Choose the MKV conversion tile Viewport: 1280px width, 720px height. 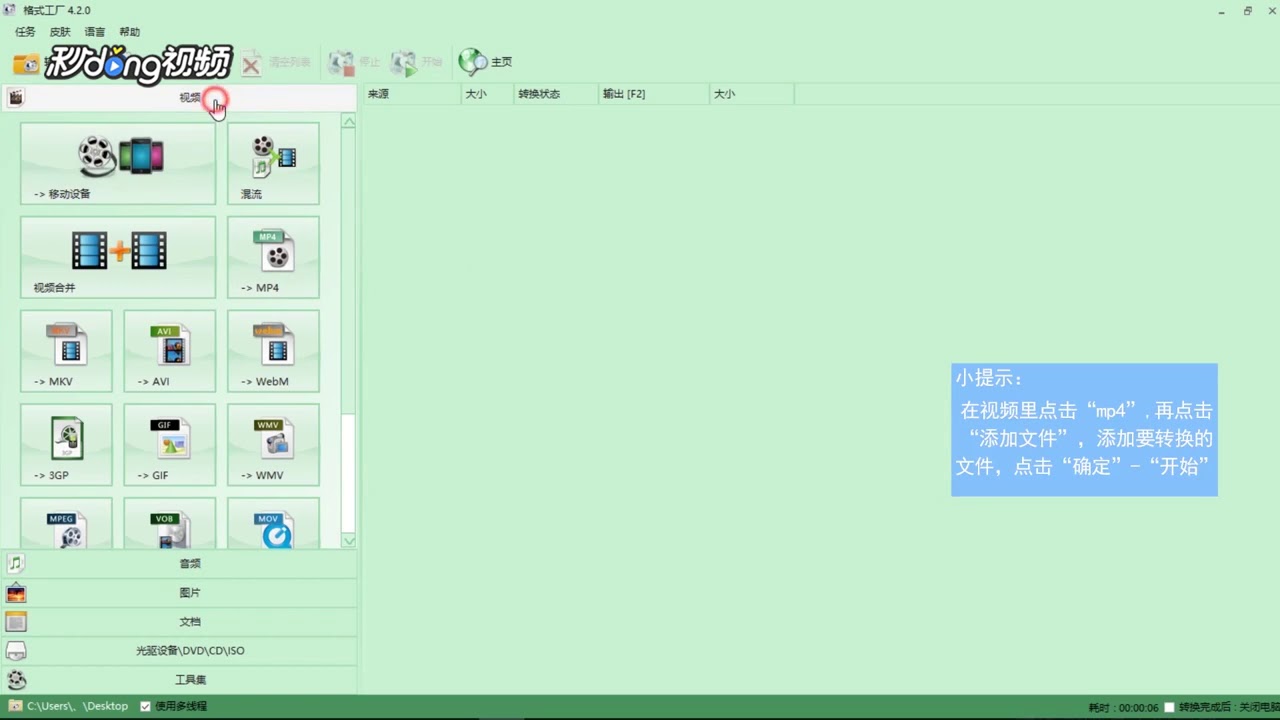point(66,351)
